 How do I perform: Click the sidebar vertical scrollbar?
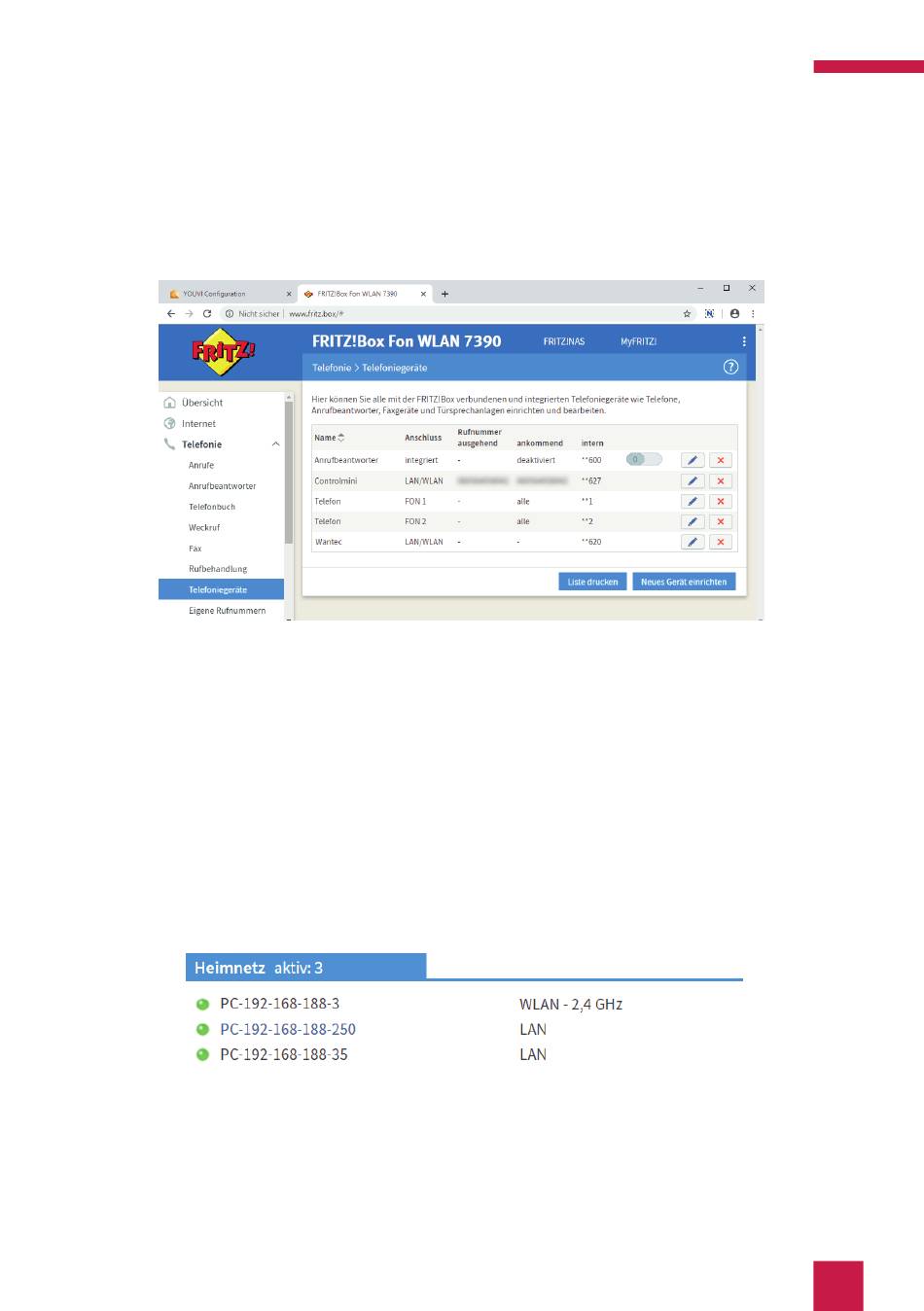[289, 472]
